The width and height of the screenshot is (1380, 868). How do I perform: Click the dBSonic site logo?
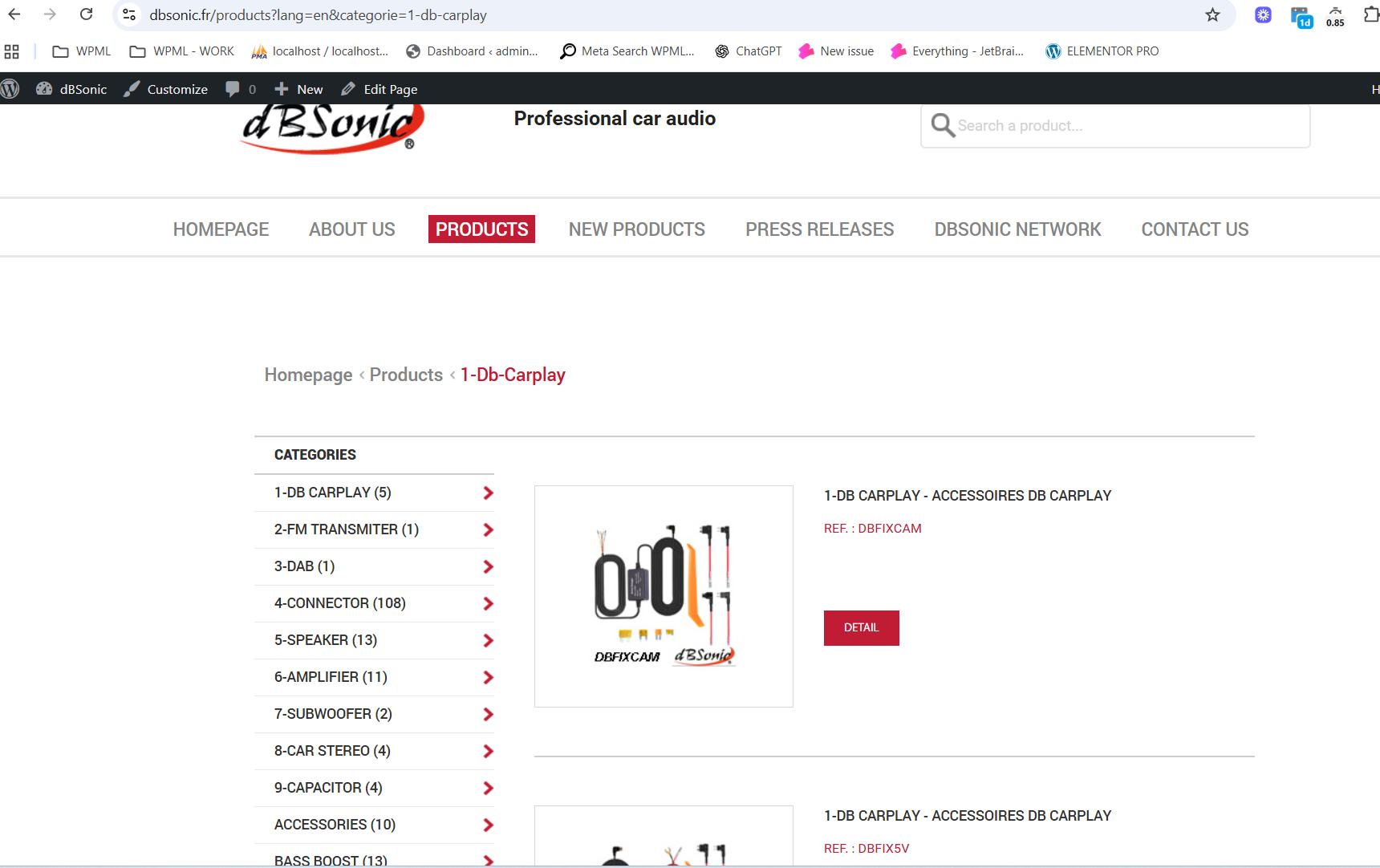point(332,128)
